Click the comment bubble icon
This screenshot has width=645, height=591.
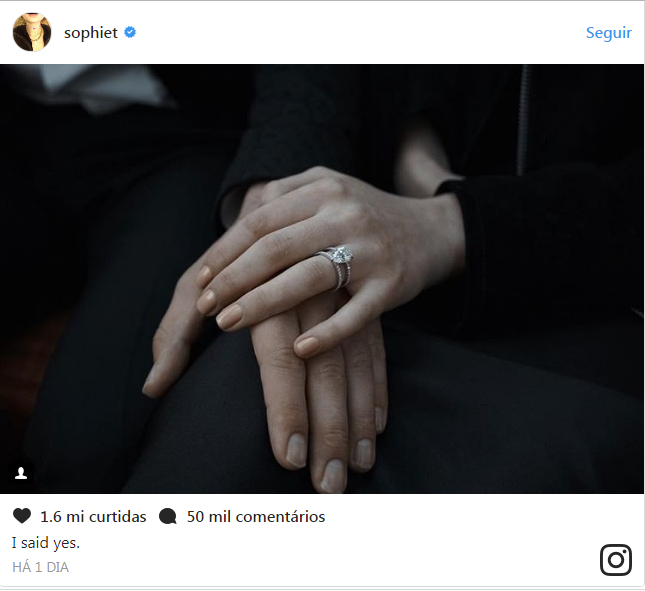(x=168, y=516)
